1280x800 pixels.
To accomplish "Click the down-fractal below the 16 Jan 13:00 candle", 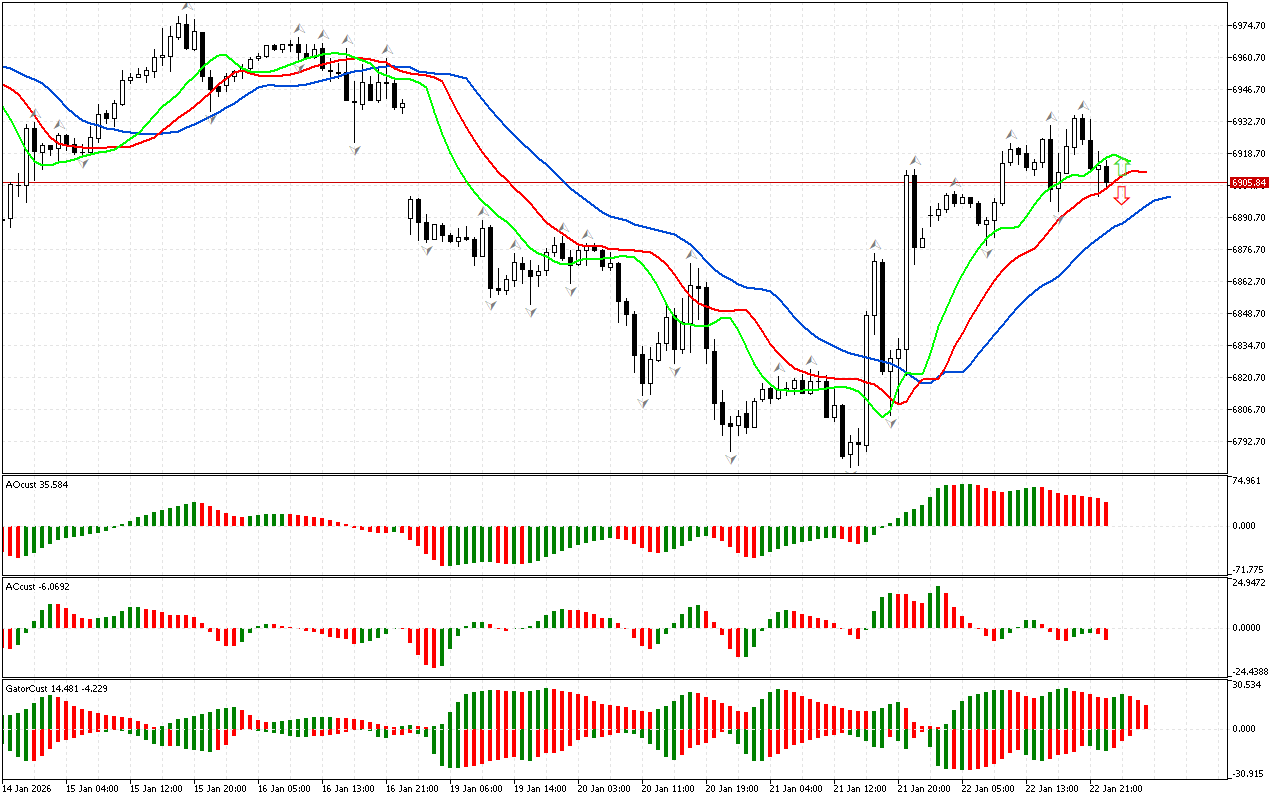I will (354, 149).
